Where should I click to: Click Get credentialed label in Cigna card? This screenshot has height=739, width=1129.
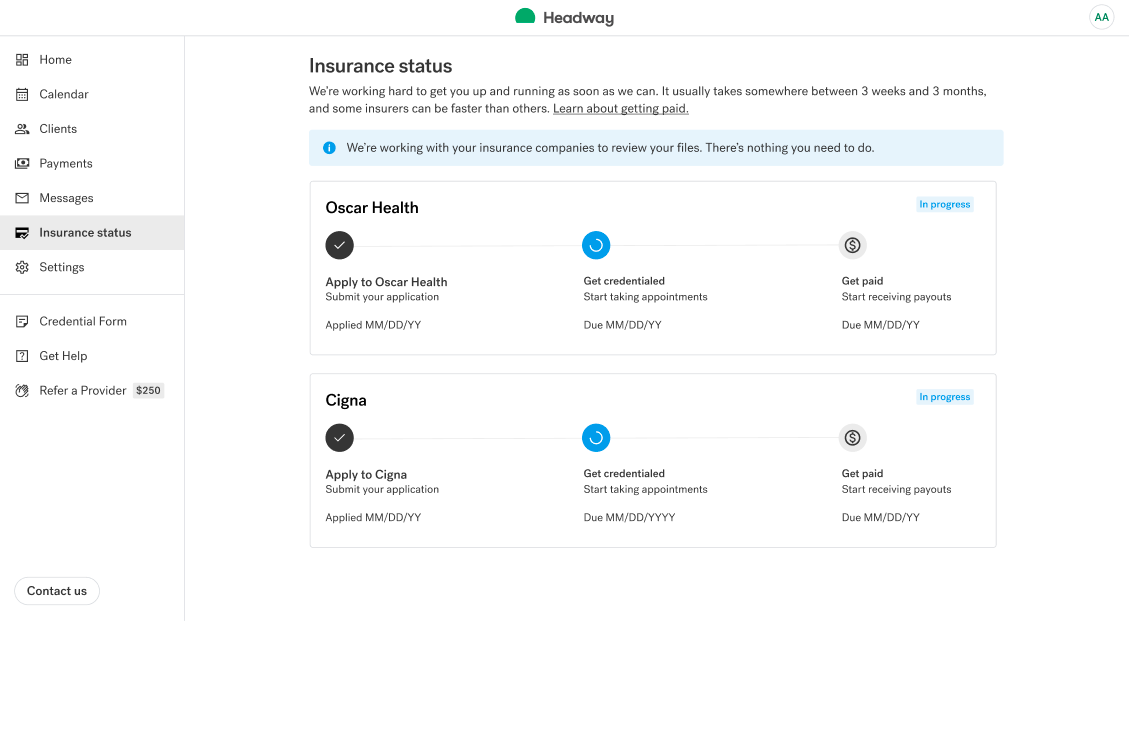(624, 473)
